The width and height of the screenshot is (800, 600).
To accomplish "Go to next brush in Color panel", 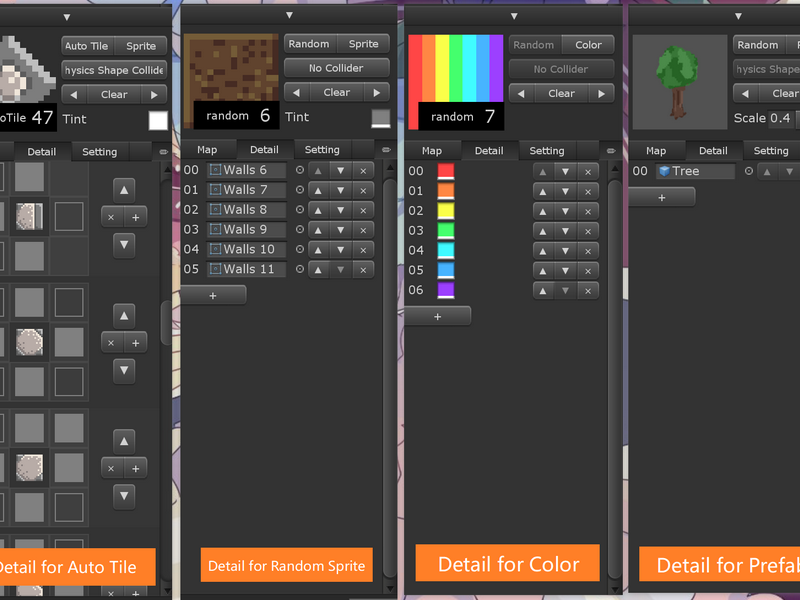I will (602, 94).
